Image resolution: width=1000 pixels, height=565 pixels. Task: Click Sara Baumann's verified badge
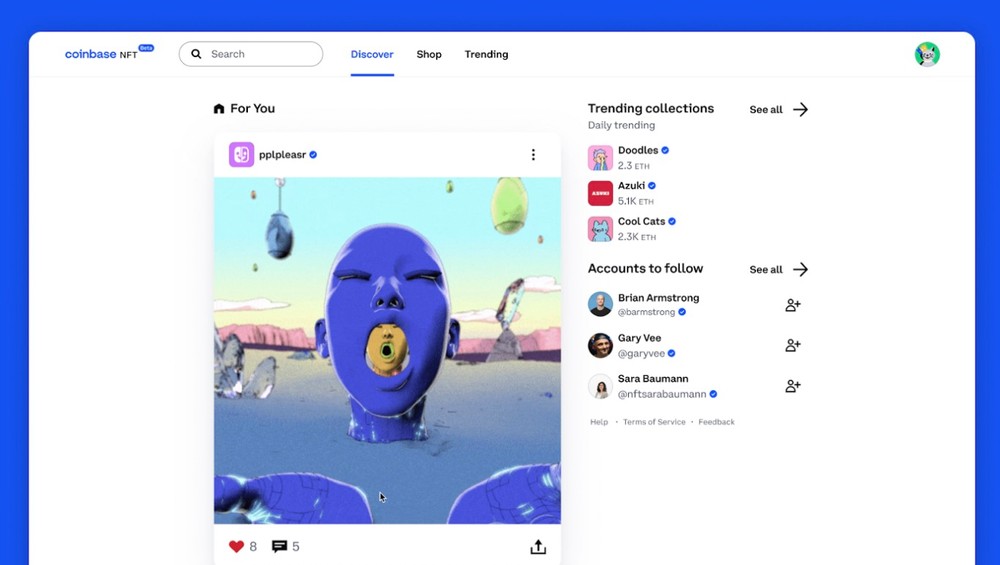[713, 394]
